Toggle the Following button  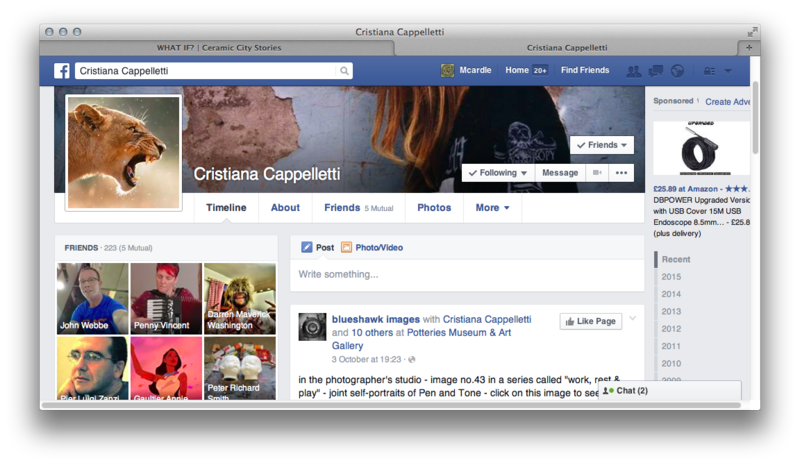(497, 173)
